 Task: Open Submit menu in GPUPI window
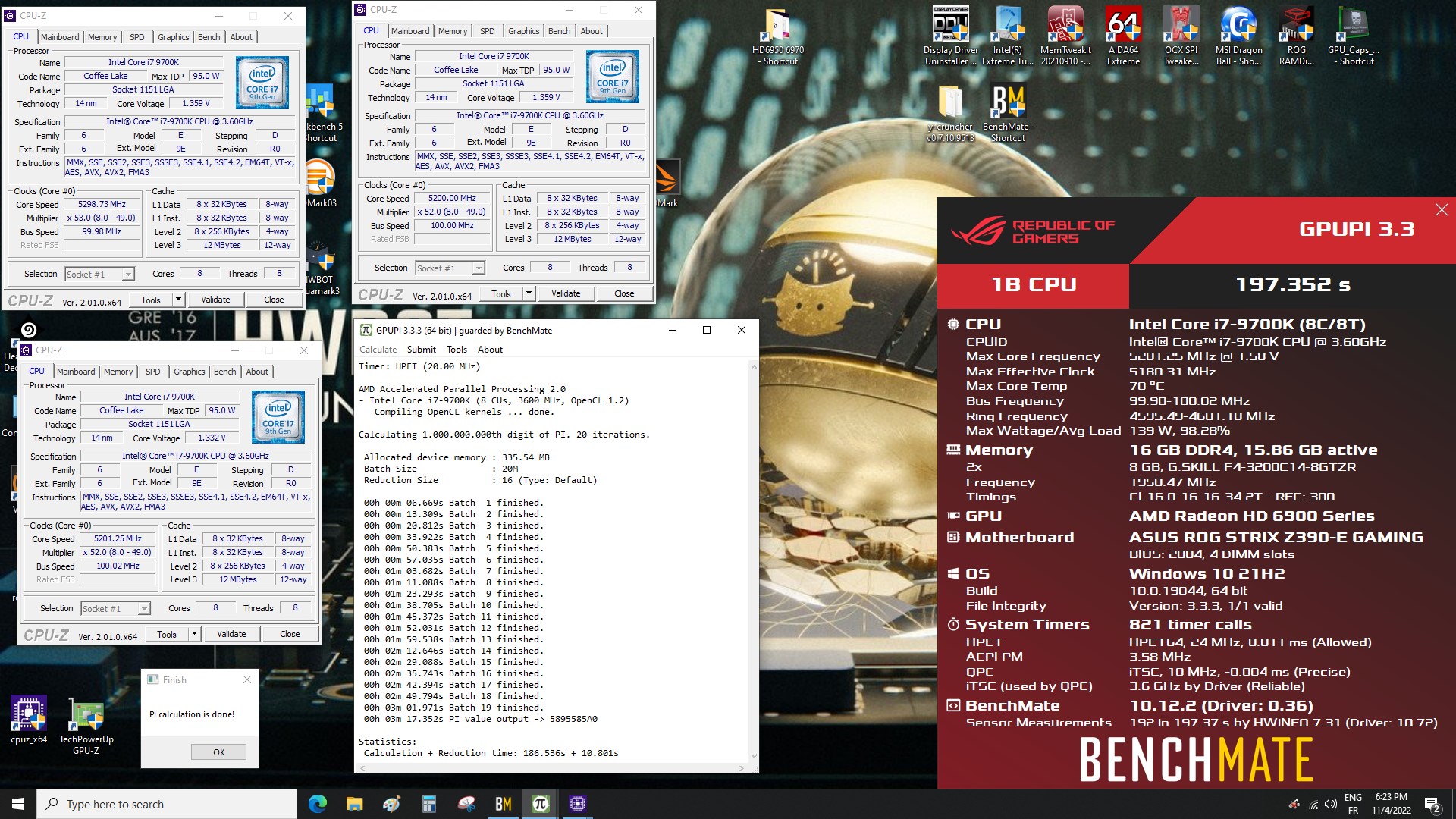[421, 350]
